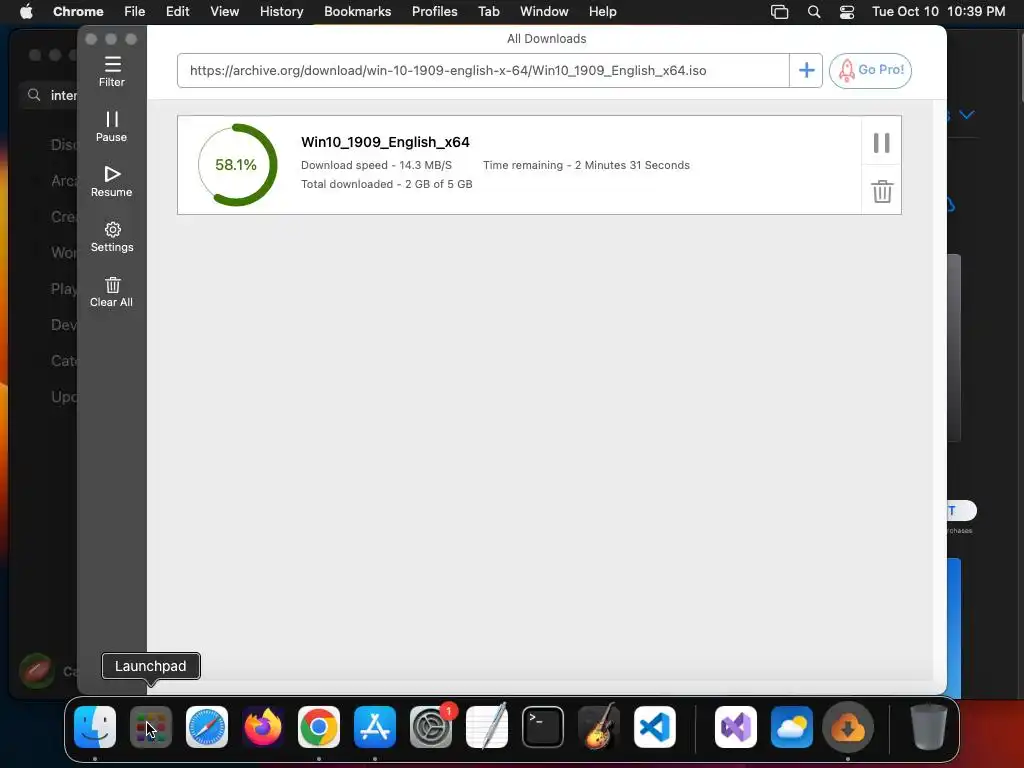Pause the Win10_1909_English_x64 download
The width and height of the screenshot is (1024, 768).
click(882, 142)
